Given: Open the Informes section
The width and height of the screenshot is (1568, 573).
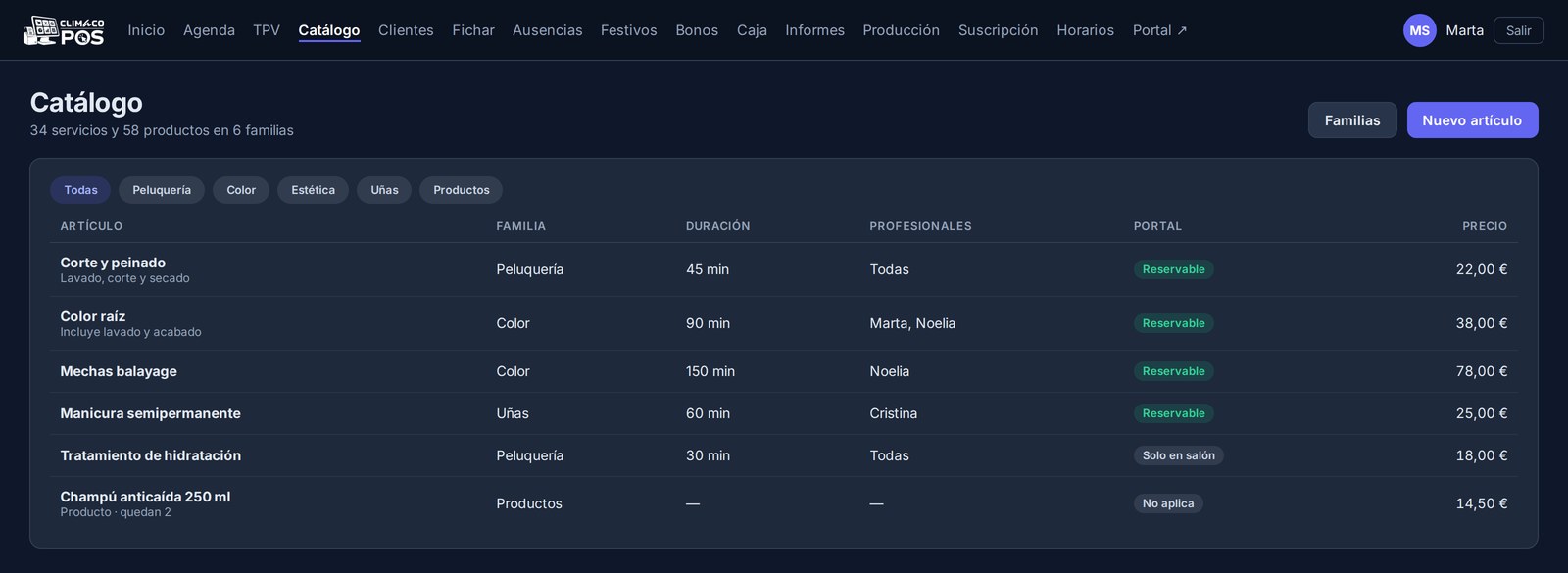Looking at the screenshot, I should point(814,30).
